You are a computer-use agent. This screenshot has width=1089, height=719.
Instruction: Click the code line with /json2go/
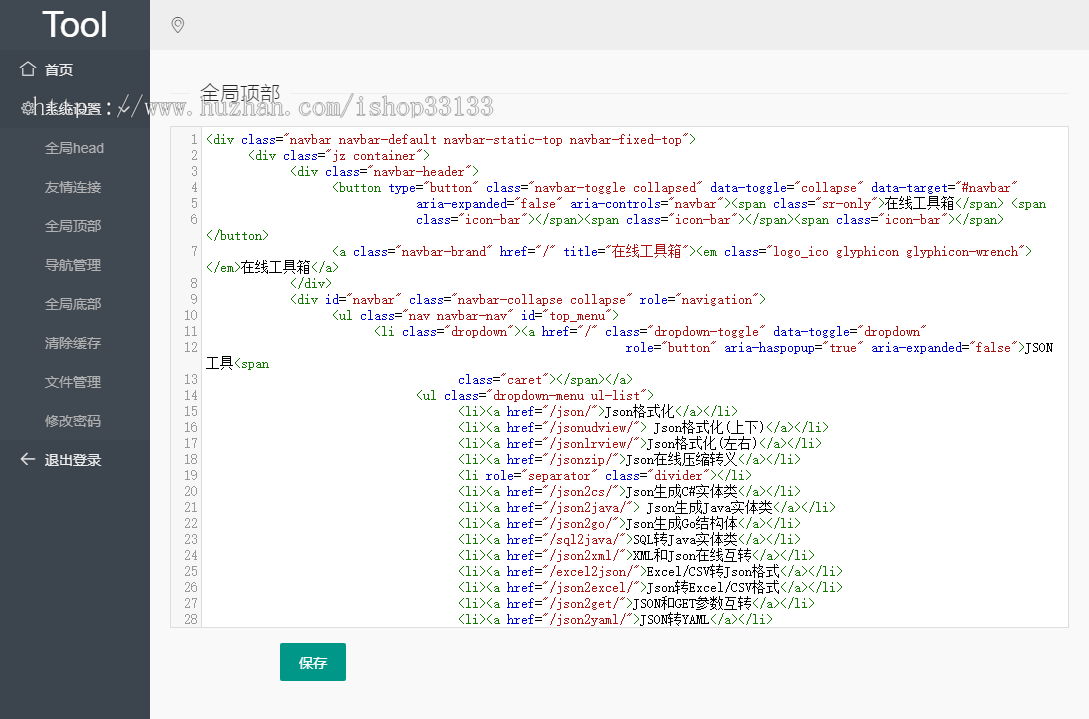click(629, 523)
